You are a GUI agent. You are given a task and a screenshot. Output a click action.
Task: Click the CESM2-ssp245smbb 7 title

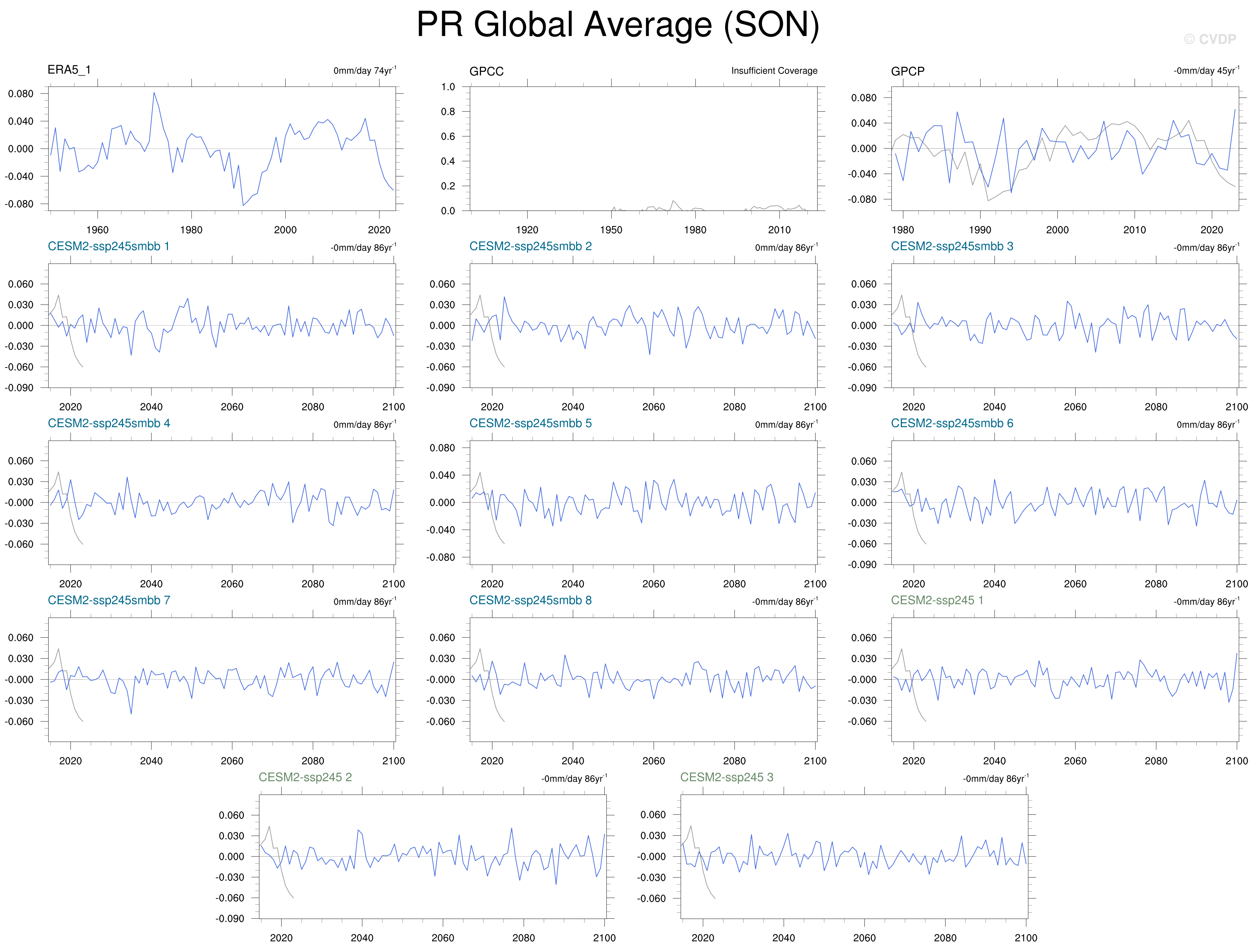tap(108, 600)
